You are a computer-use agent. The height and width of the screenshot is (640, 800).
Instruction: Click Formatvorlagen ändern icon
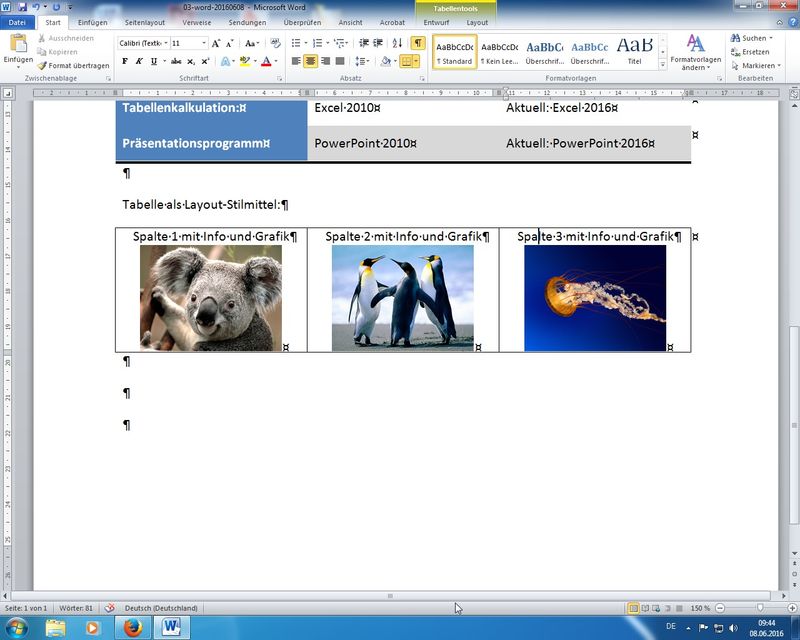pyautogui.click(x=695, y=44)
